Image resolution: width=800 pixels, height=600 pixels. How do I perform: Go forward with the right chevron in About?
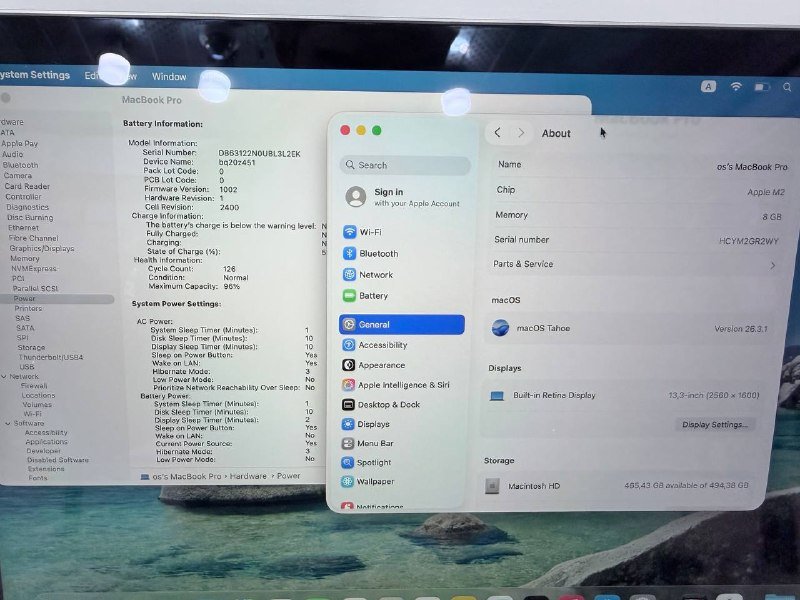521,133
